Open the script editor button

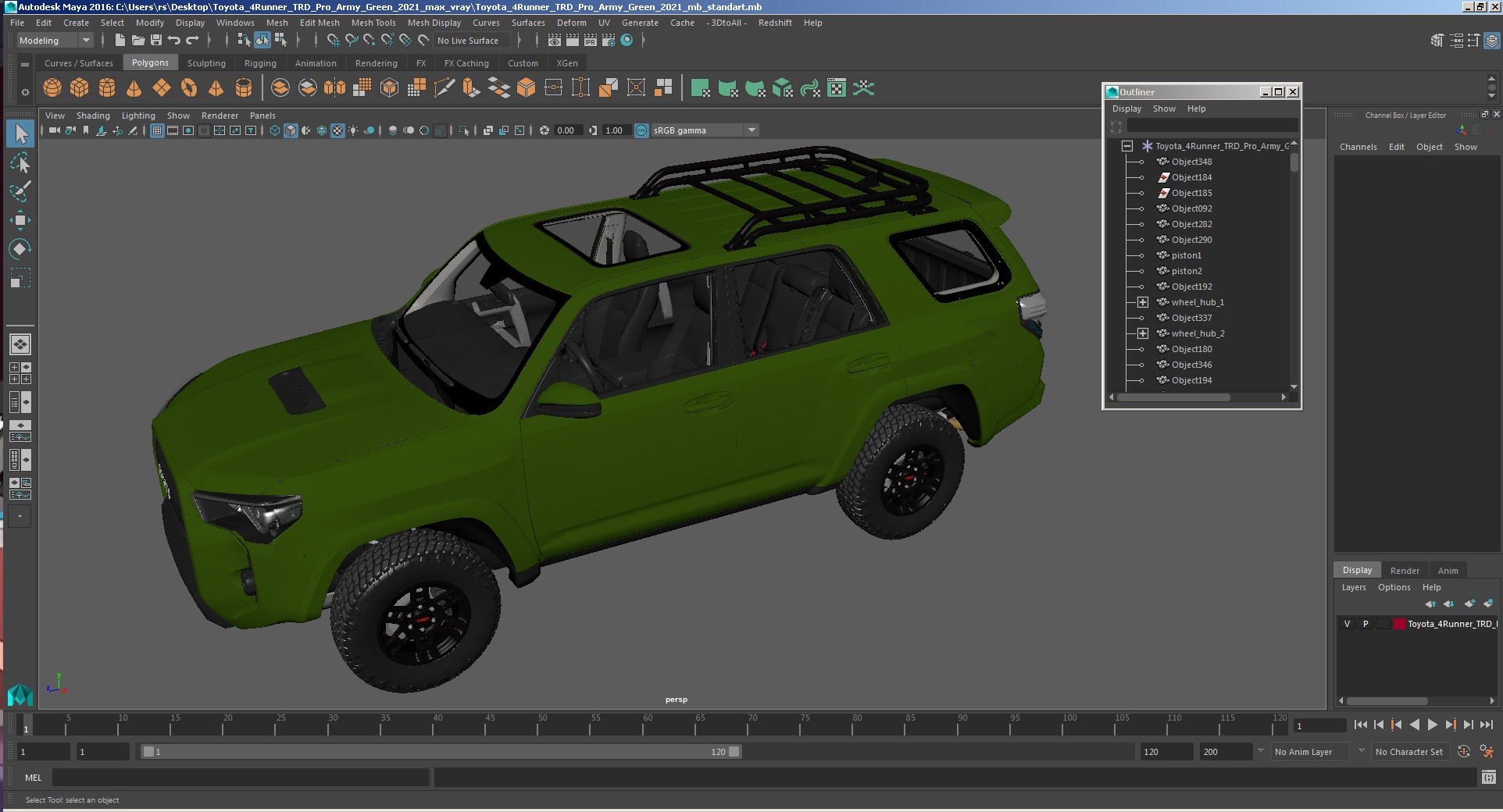click(1488, 777)
